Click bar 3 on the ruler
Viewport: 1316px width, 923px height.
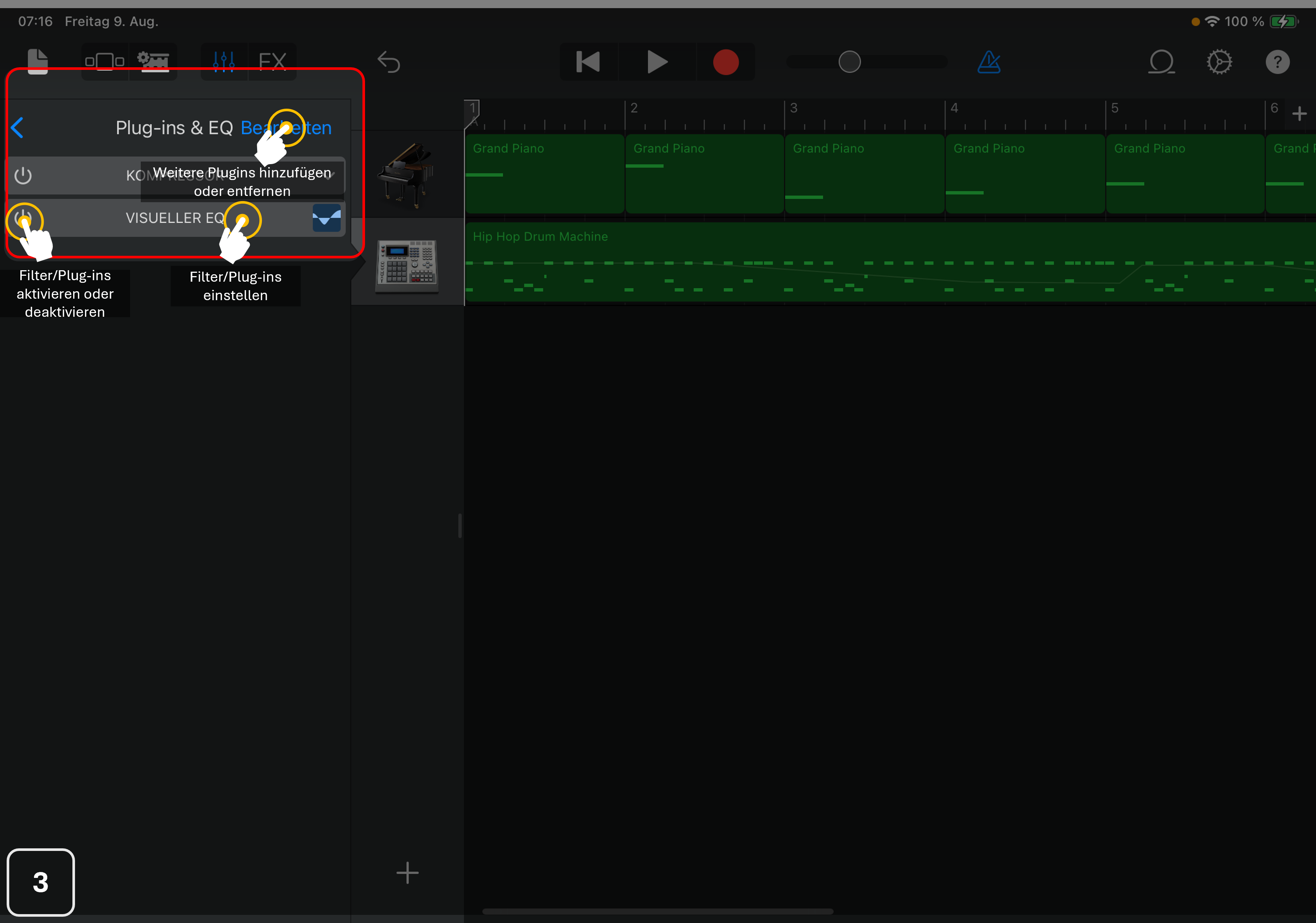794,108
